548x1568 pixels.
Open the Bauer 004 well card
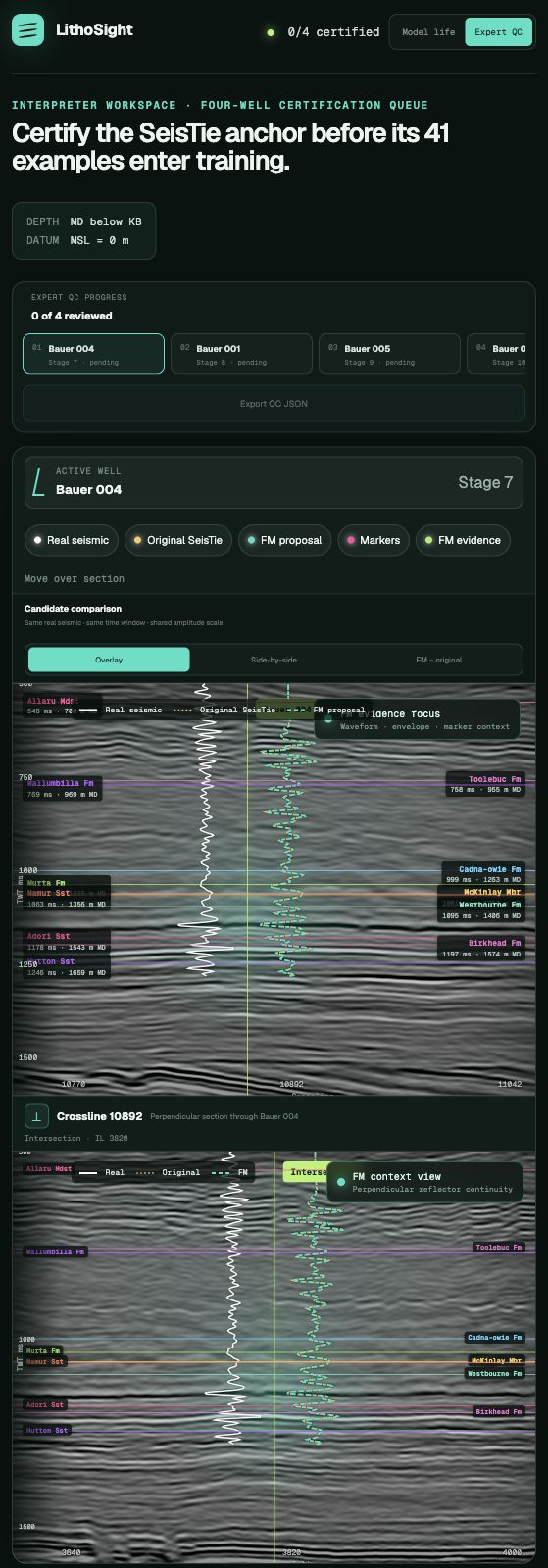[x=93, y=354]
